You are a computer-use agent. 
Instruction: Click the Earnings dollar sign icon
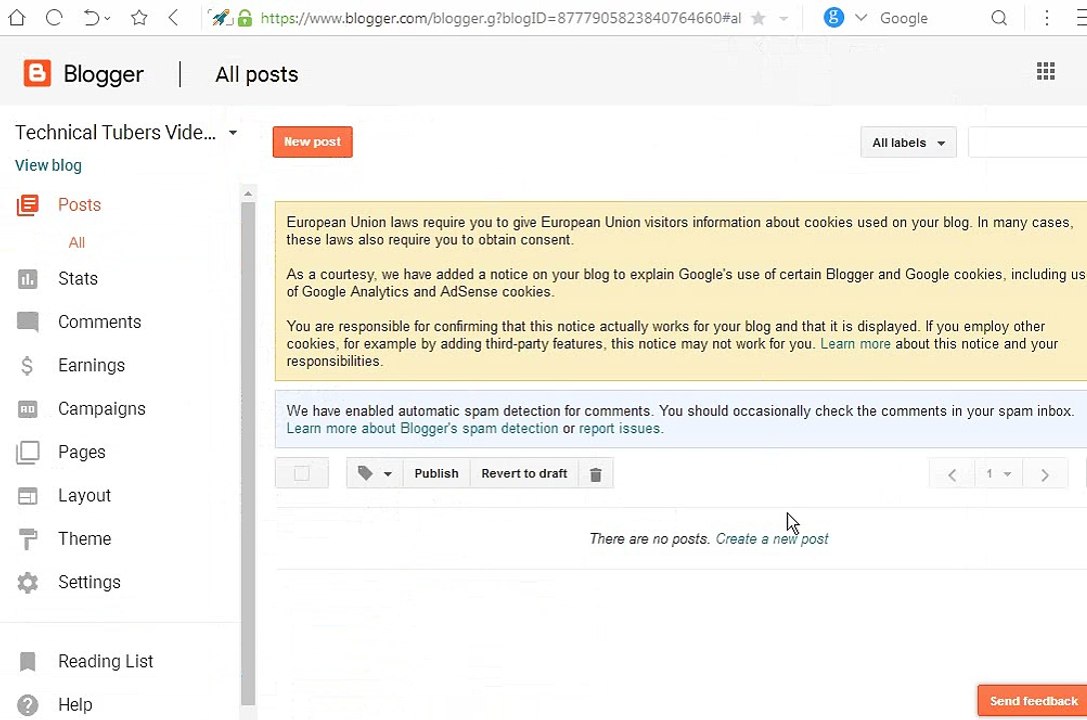click(x=27, y=365)
